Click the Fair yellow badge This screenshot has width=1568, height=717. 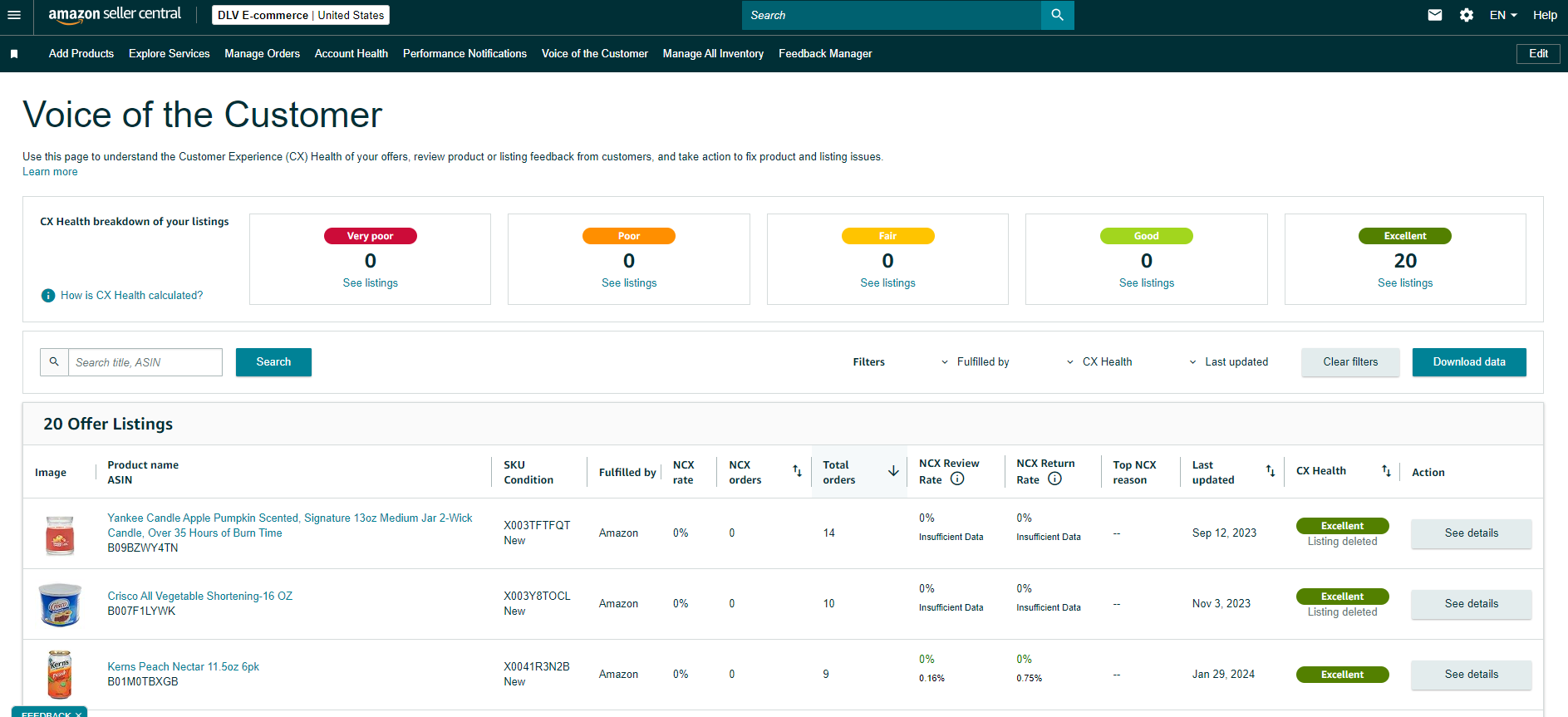887,236
